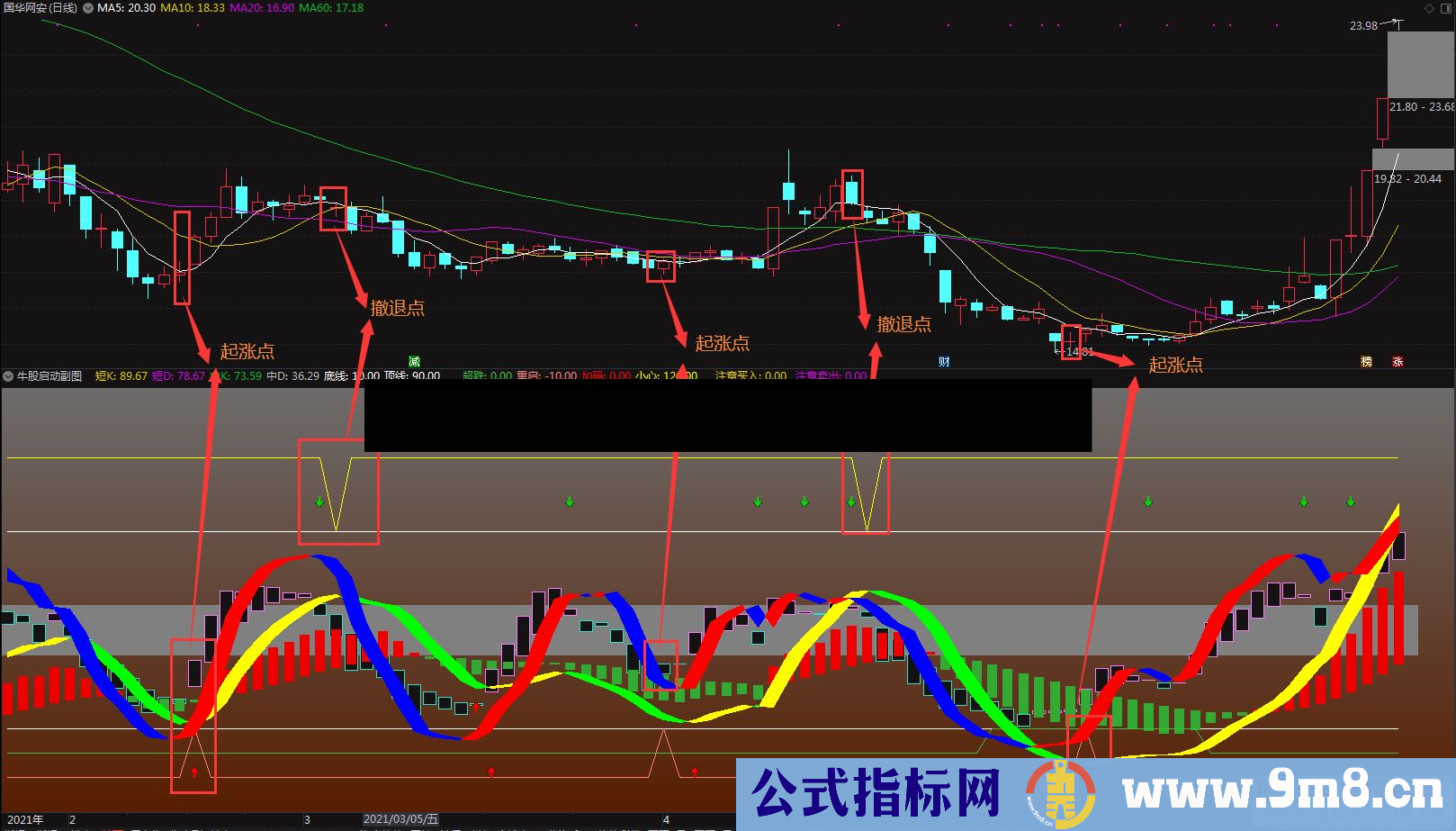Select the MA20: 16.90 moving average label

point(262,8)
